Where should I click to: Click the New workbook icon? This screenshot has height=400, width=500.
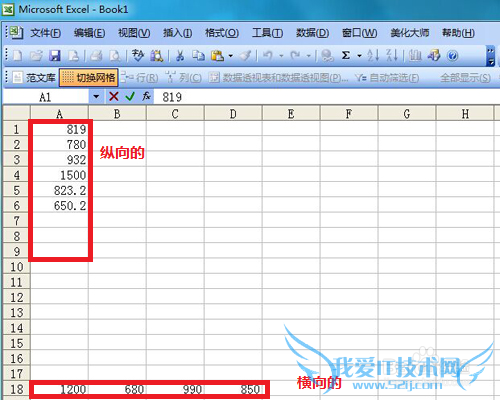17,55
